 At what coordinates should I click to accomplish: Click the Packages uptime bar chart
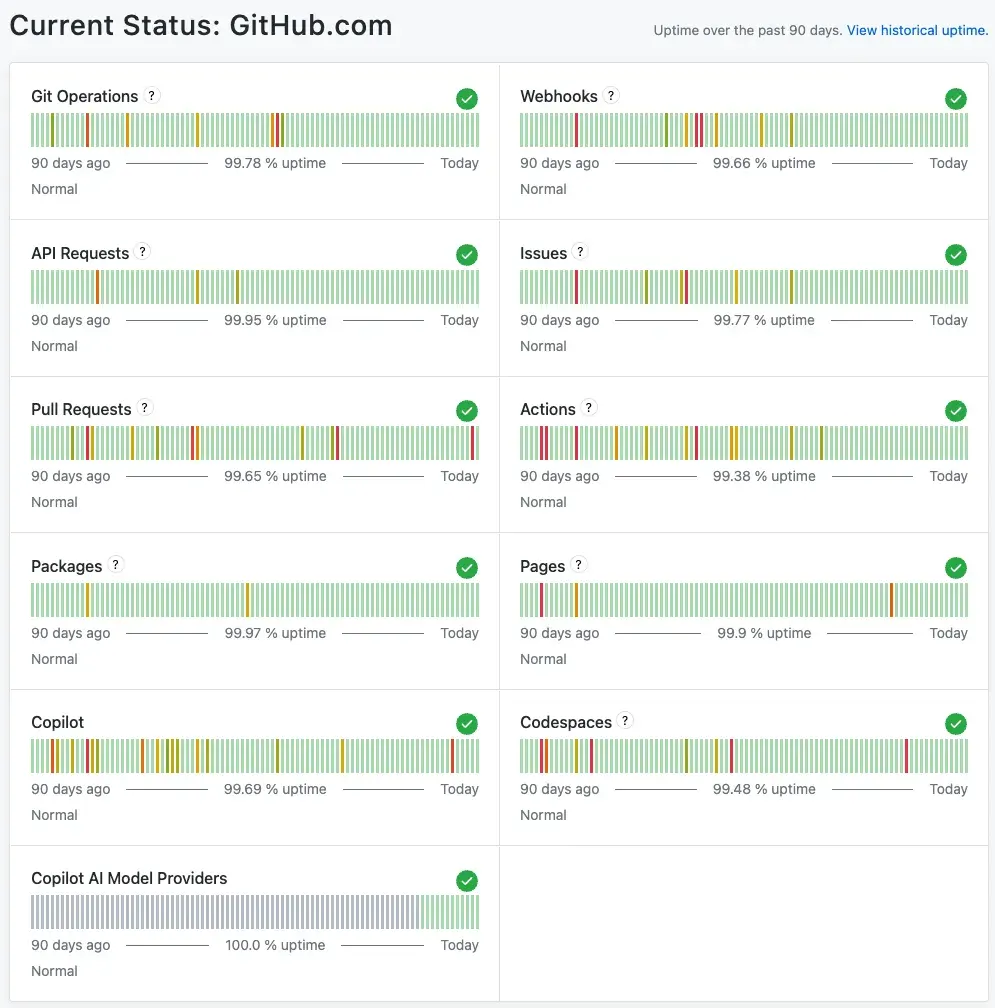coord(255,600)
